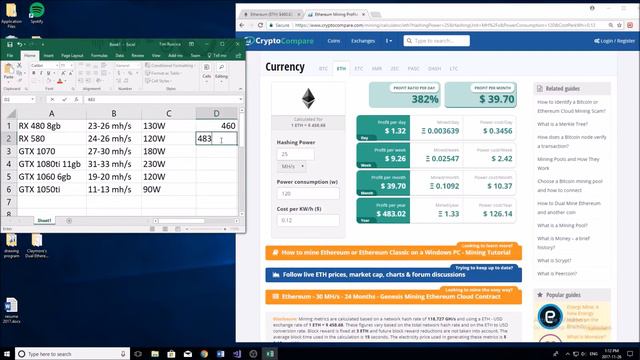Undo the last action in Excel

click(19, 44)
